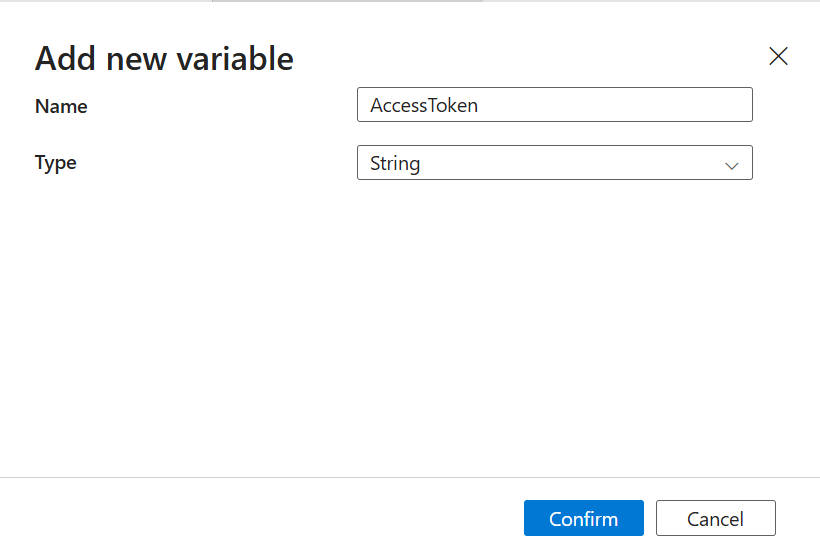Show the variable type options list

[554, 163]
